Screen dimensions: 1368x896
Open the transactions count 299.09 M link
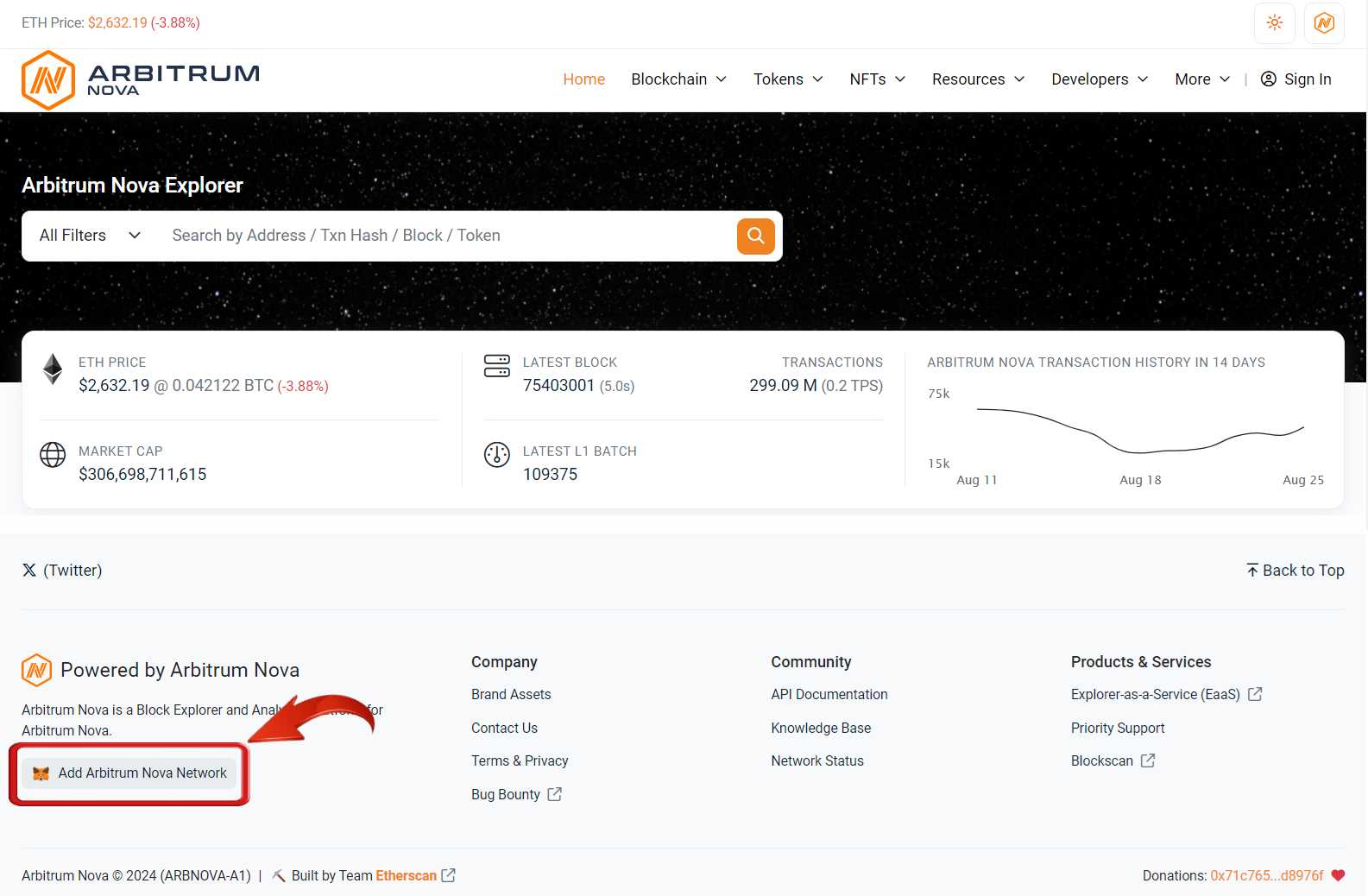(783, 386)
